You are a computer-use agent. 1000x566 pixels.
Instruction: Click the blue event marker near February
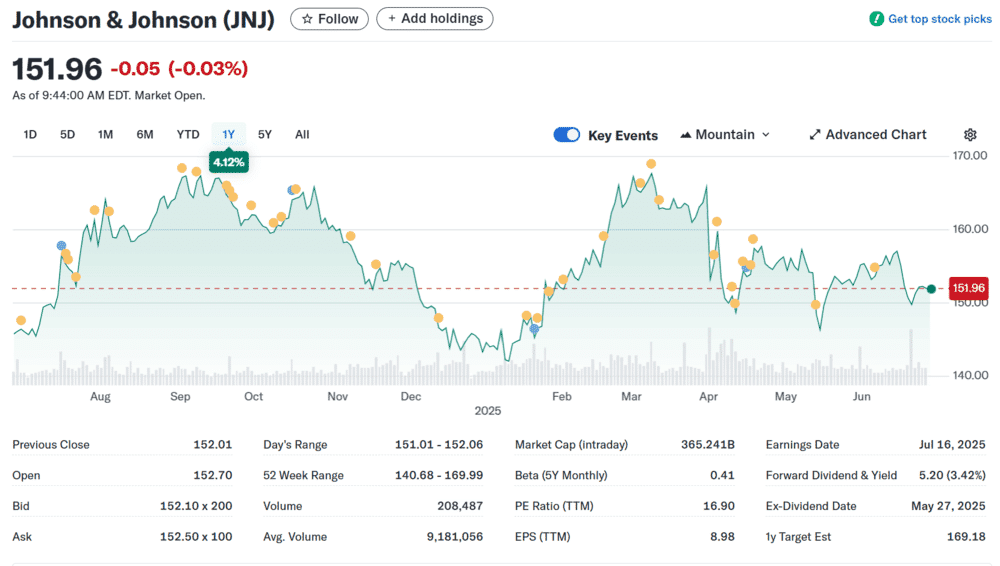coord(534,329)
